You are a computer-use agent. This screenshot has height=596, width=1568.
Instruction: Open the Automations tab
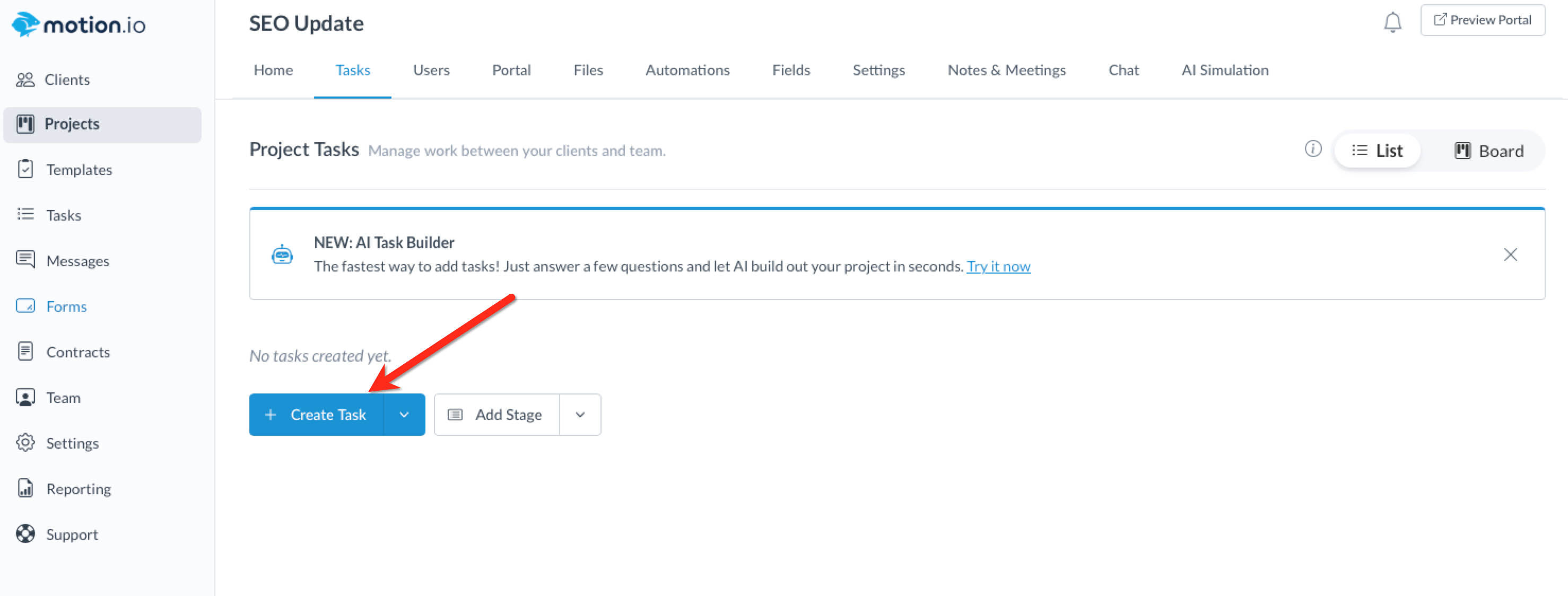coord(687,71)
